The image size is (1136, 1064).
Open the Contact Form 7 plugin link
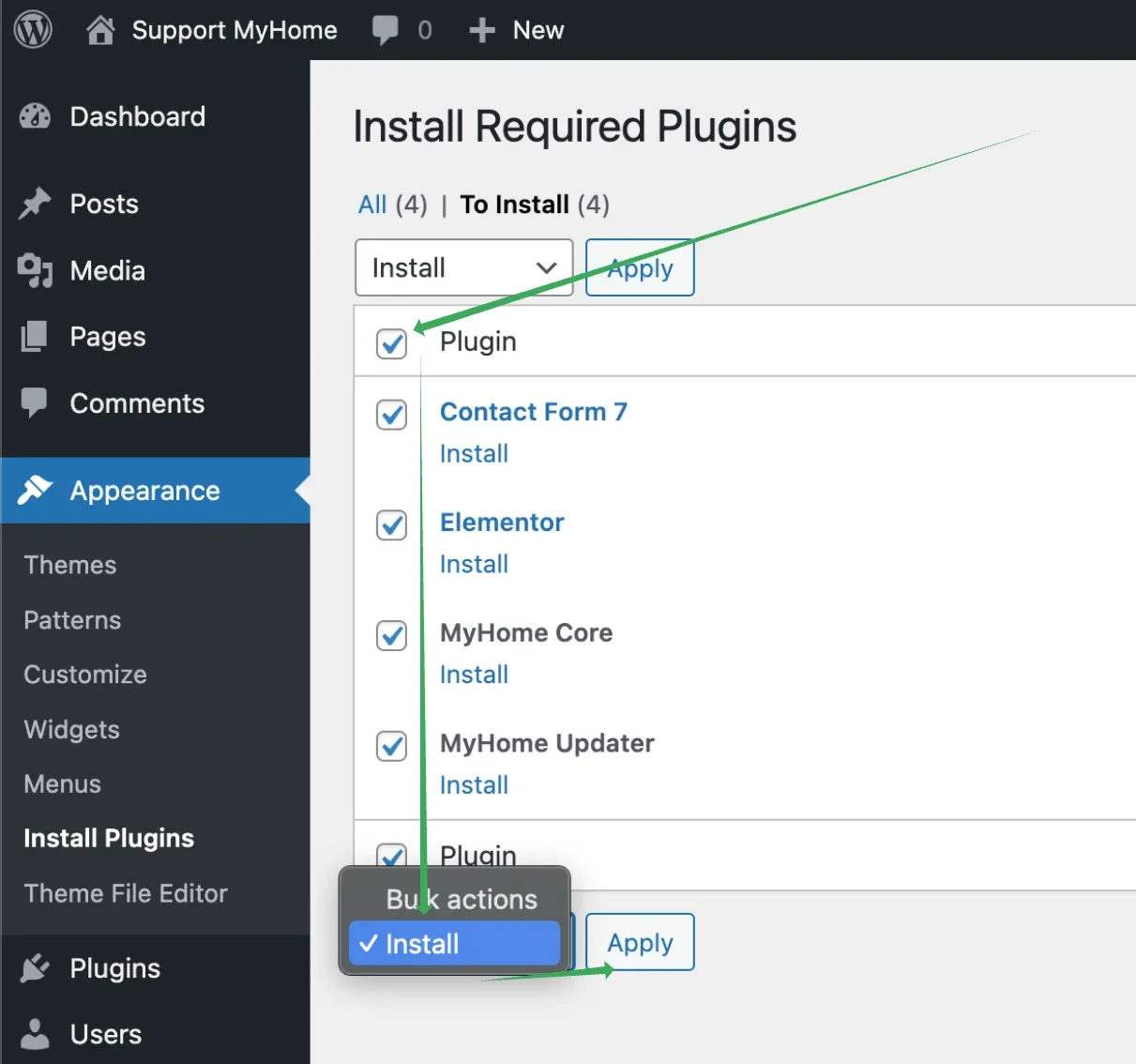pyautogui.click(x=534, y=411)
